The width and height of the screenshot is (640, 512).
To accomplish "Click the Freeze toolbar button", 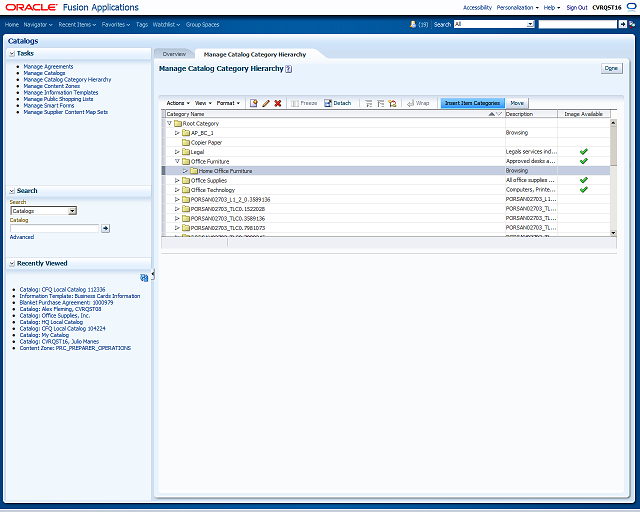I will point(304,103).
